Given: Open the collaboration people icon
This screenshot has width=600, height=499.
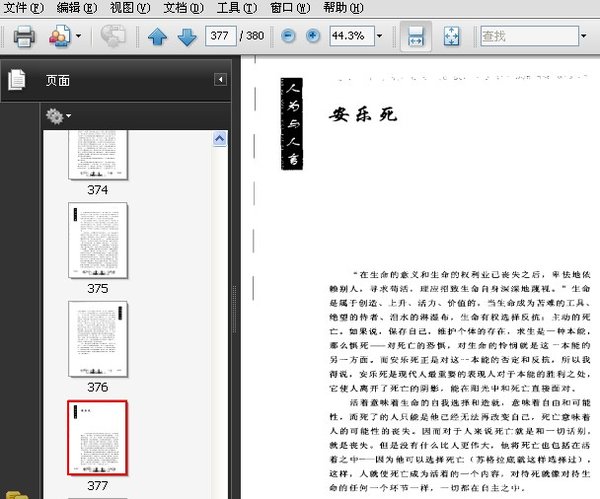Looking at the screenshot, I should pyautogui.click(x=59, y=36).
